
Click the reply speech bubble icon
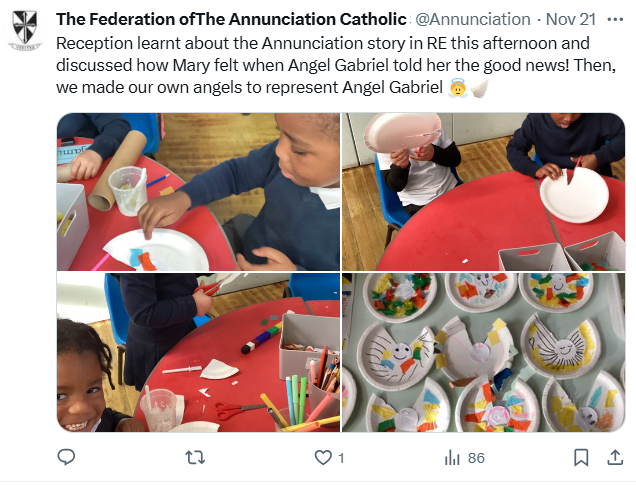(x=66, y=457)
